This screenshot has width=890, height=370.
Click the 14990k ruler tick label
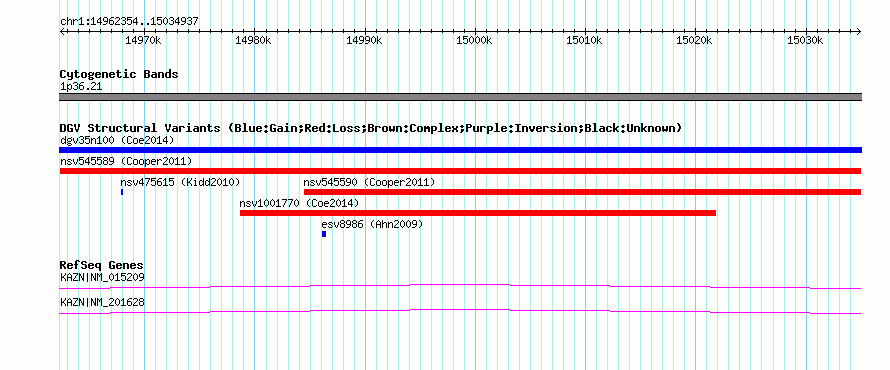pyautogui.click(x=364, y=40)
